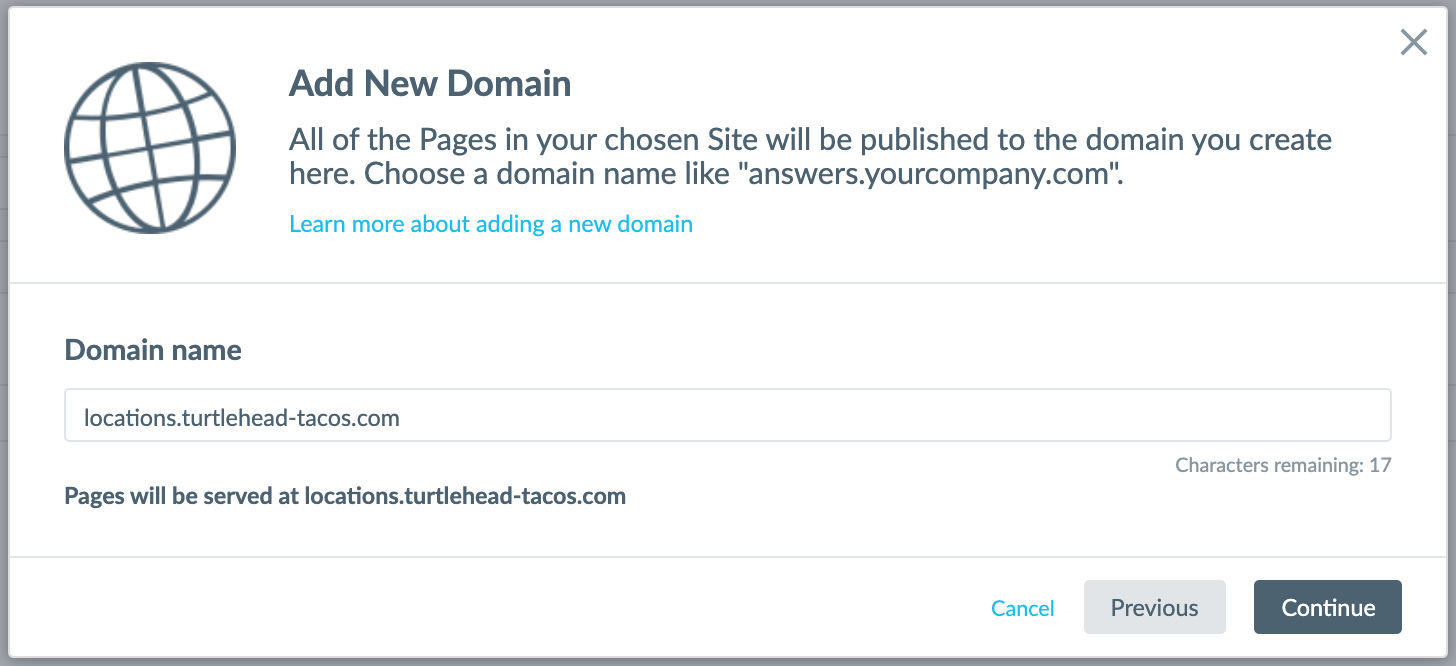Click the number 17 in characters remaining
This screenshot has width=1456, height=666.
coord(1380,465)
